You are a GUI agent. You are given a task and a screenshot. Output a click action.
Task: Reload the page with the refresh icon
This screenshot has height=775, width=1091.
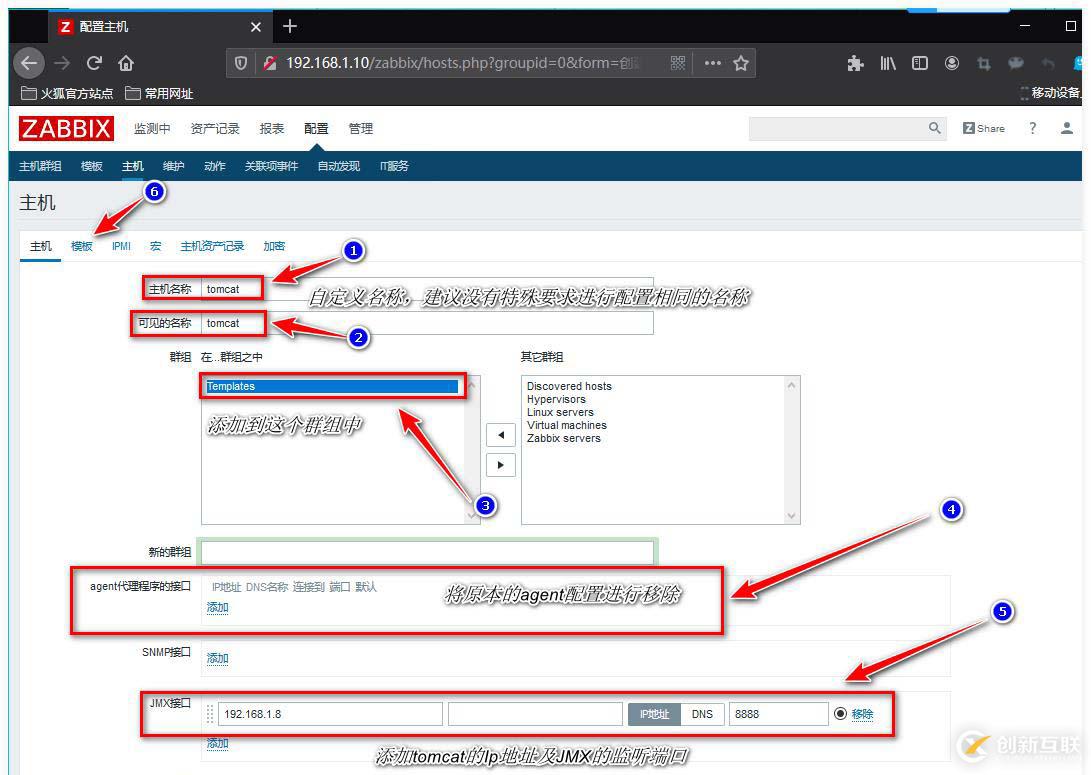pyautogui.click(x=94, y=63)
